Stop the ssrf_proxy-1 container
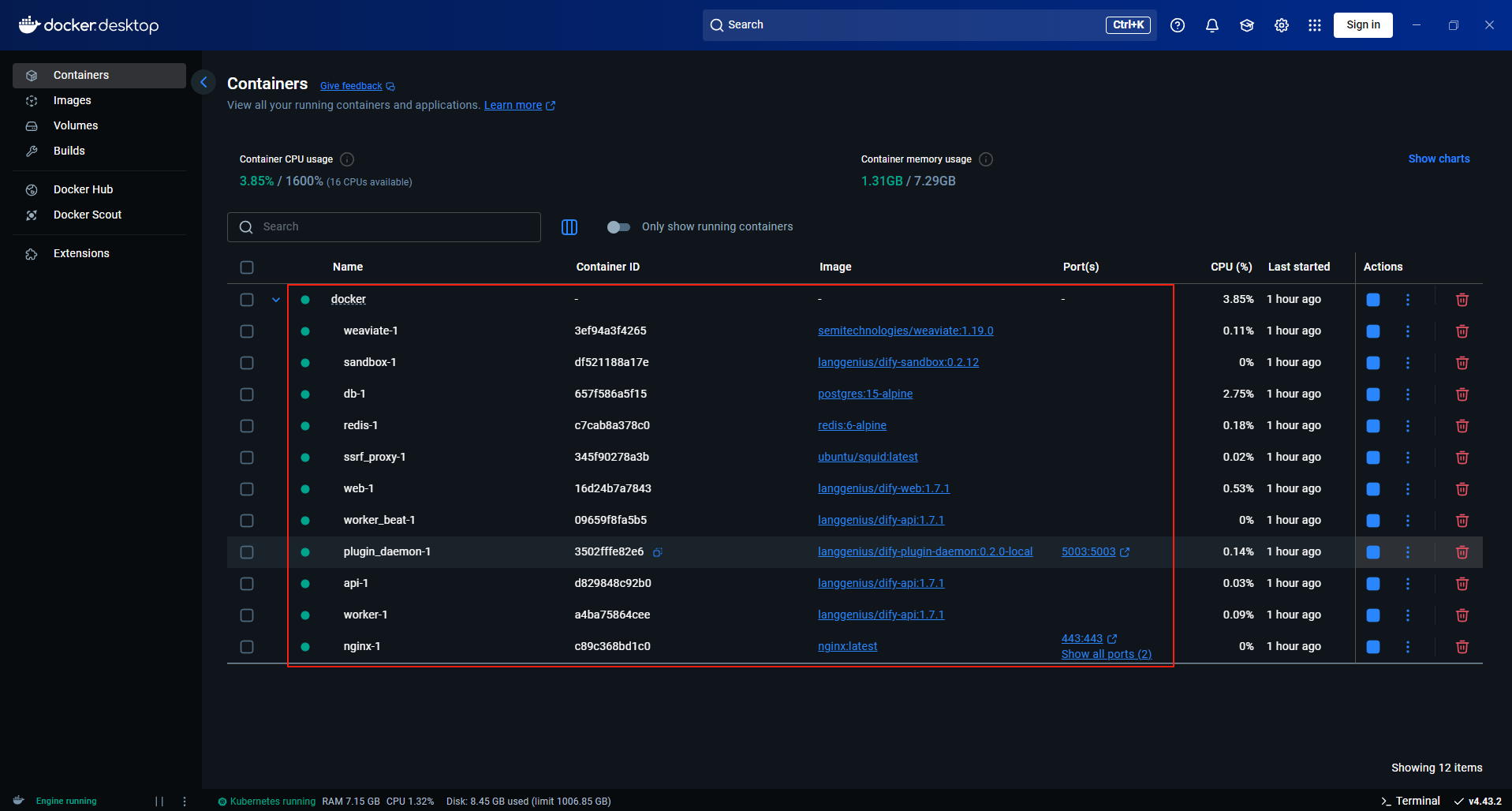The width and height of the screenshot is (1512, 811). (x=1373, y=458)
